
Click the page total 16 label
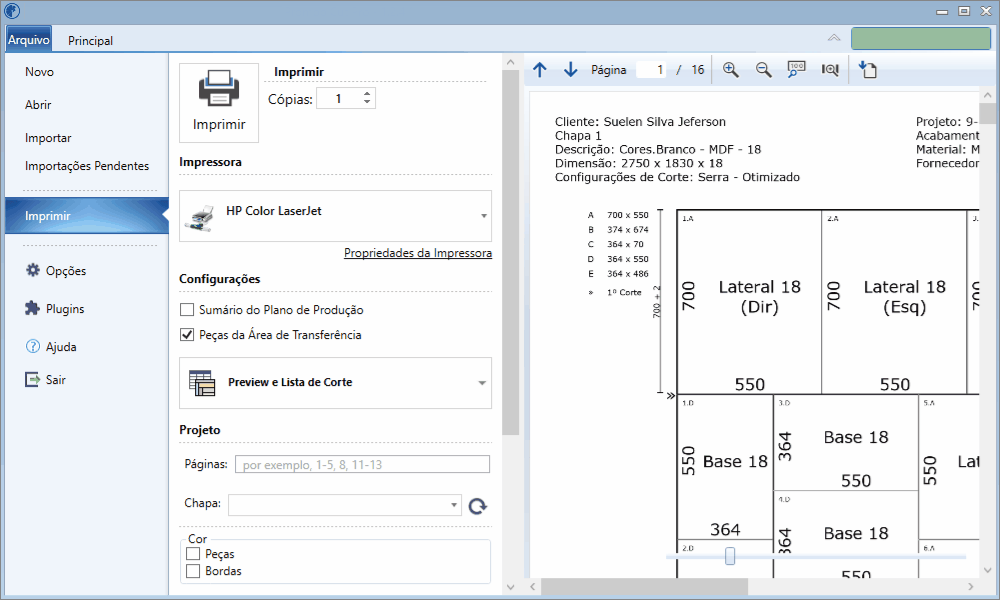(698, 70)
